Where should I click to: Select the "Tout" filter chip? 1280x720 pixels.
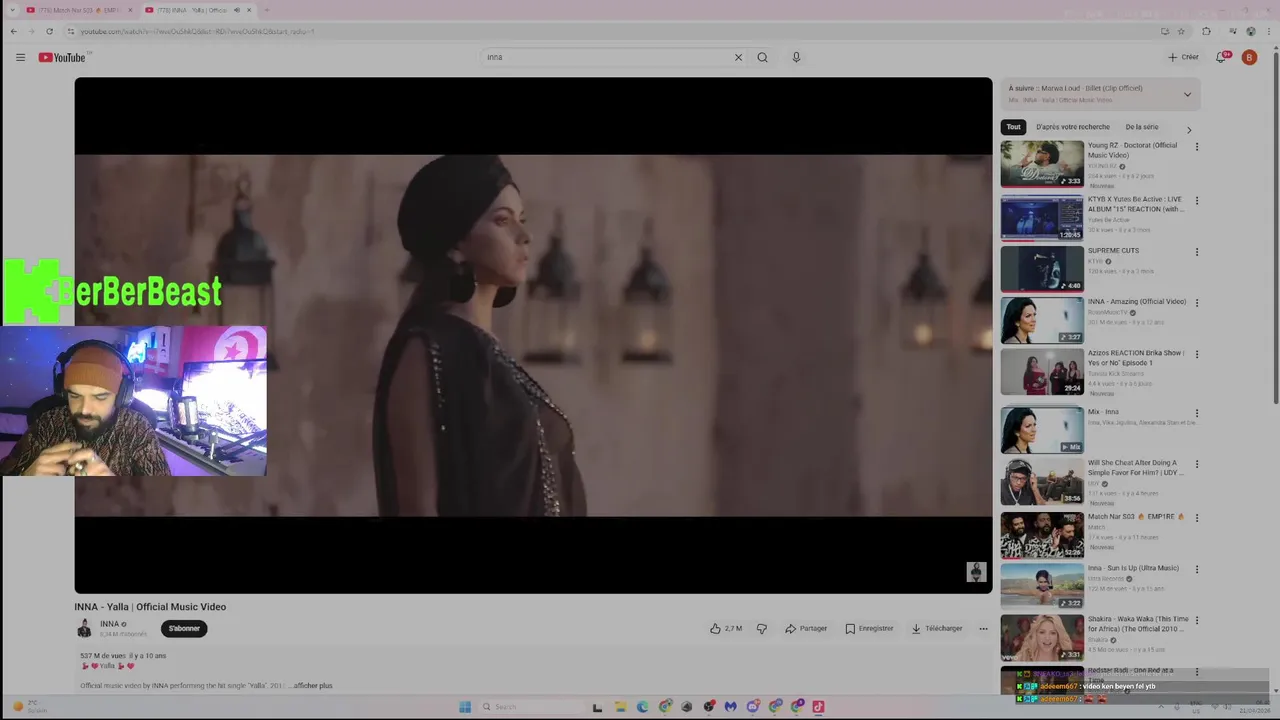pyautogui.click(x=1013, y=127)
